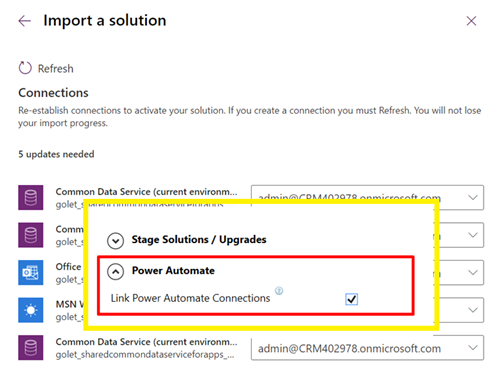Open the Office connection dropdown chevron
The image size is (500, 375).
[x=473, y=273]
